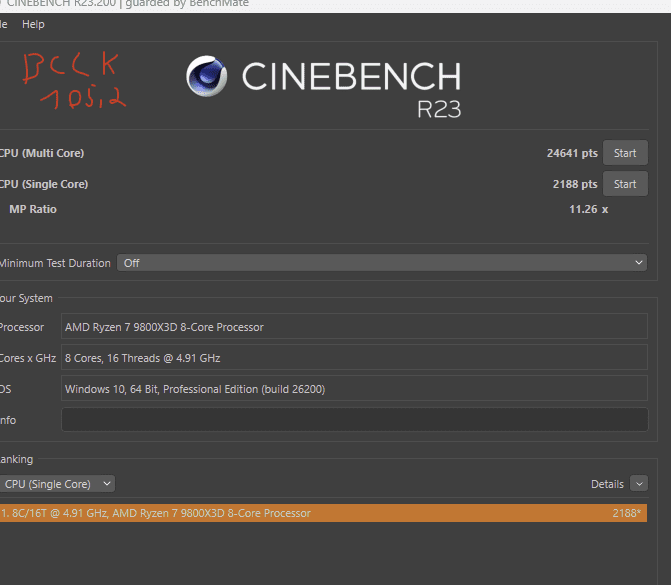Image resolution: width=671 pixels, height=585 pixels.
Task: Click the 2188 pts single core score
Action: [575, 184]
